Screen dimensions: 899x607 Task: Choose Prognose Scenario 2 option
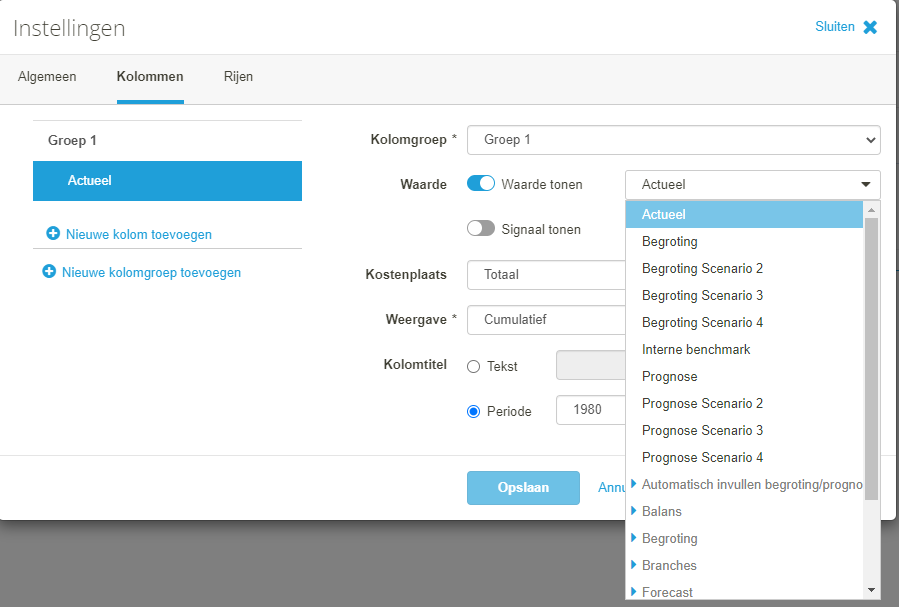click(x=744, y=403)
